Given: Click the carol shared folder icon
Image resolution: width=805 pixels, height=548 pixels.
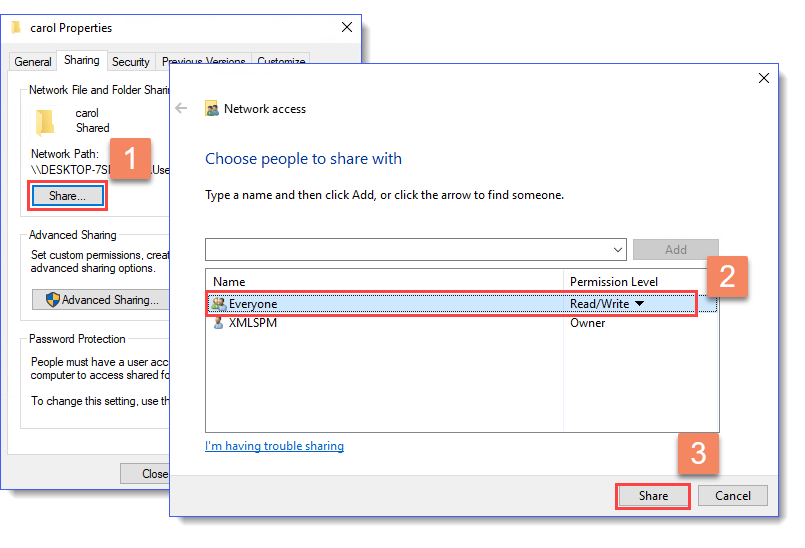Looking at the screenshot, I should [45, 122].
